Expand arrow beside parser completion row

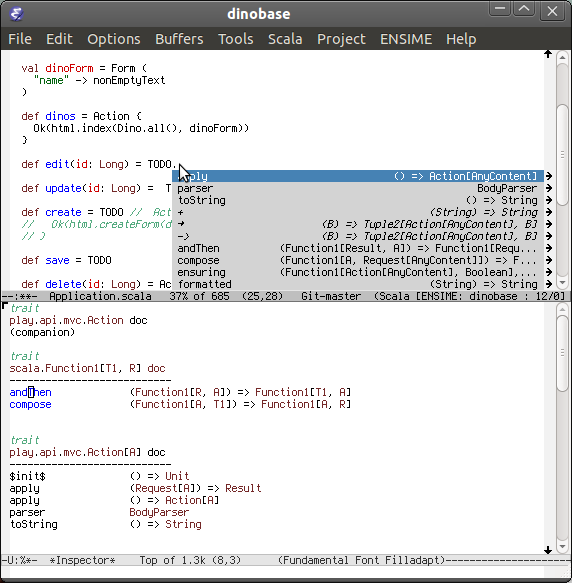pyautogui.click(x=549, y=188)
